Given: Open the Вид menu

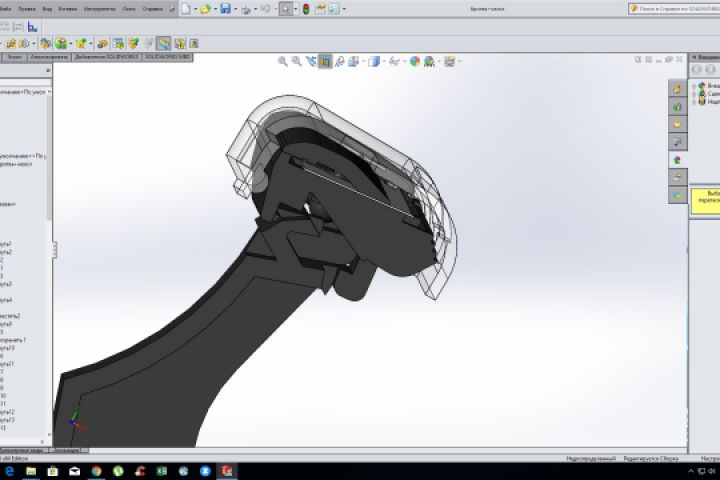Looking at the screenshot, I should [x=47, y=9].
